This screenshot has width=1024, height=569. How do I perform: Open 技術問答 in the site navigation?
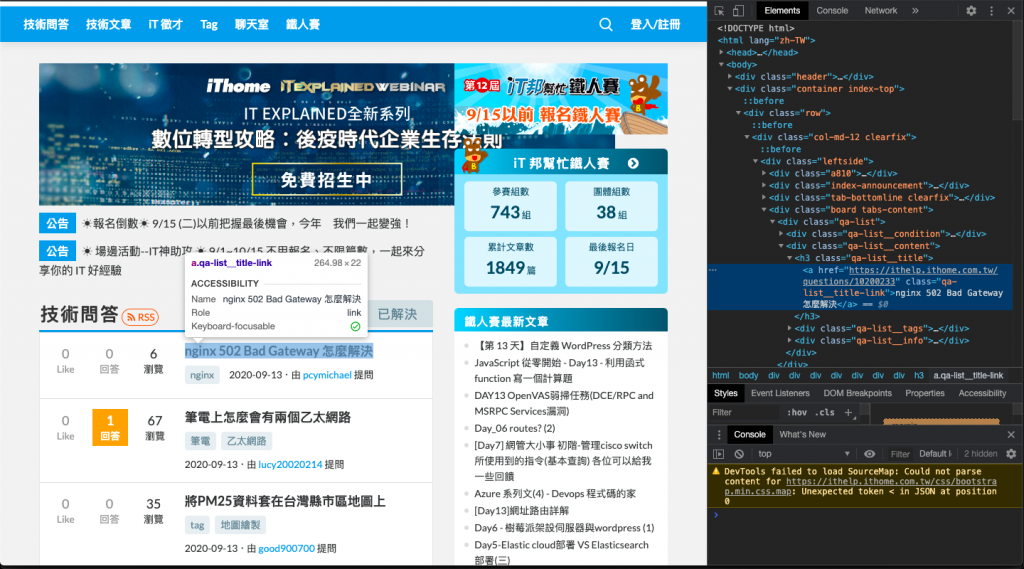pos(46,25)
